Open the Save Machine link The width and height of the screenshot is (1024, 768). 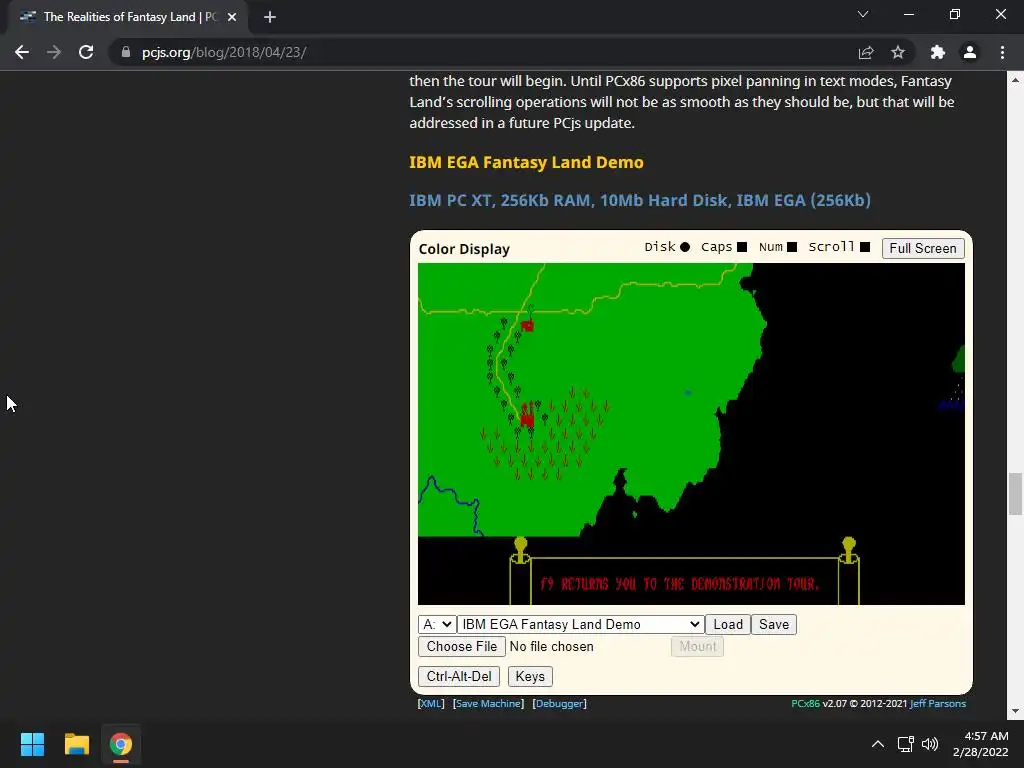[488, 703]
